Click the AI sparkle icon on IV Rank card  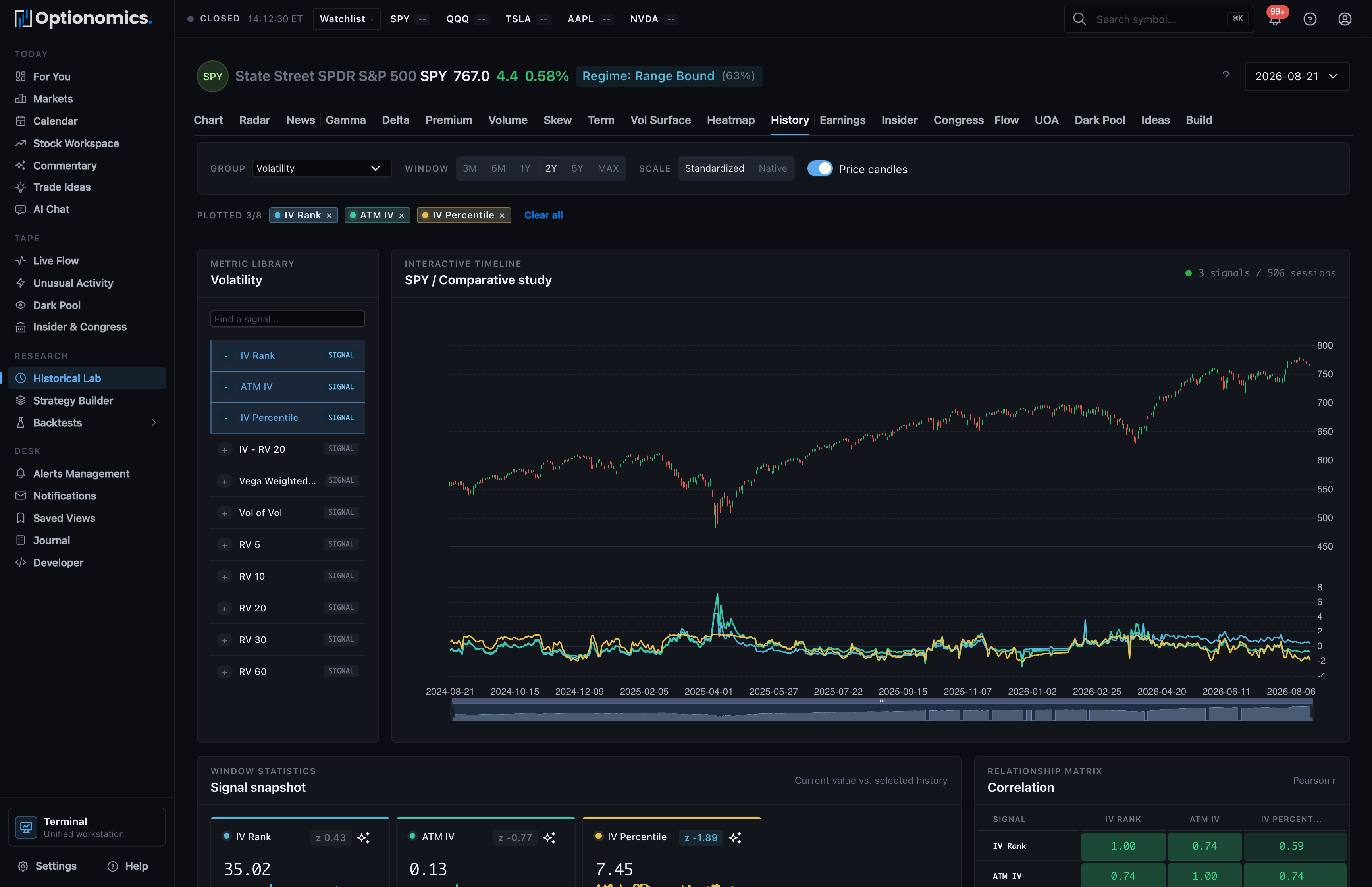(x=363, y=837)
